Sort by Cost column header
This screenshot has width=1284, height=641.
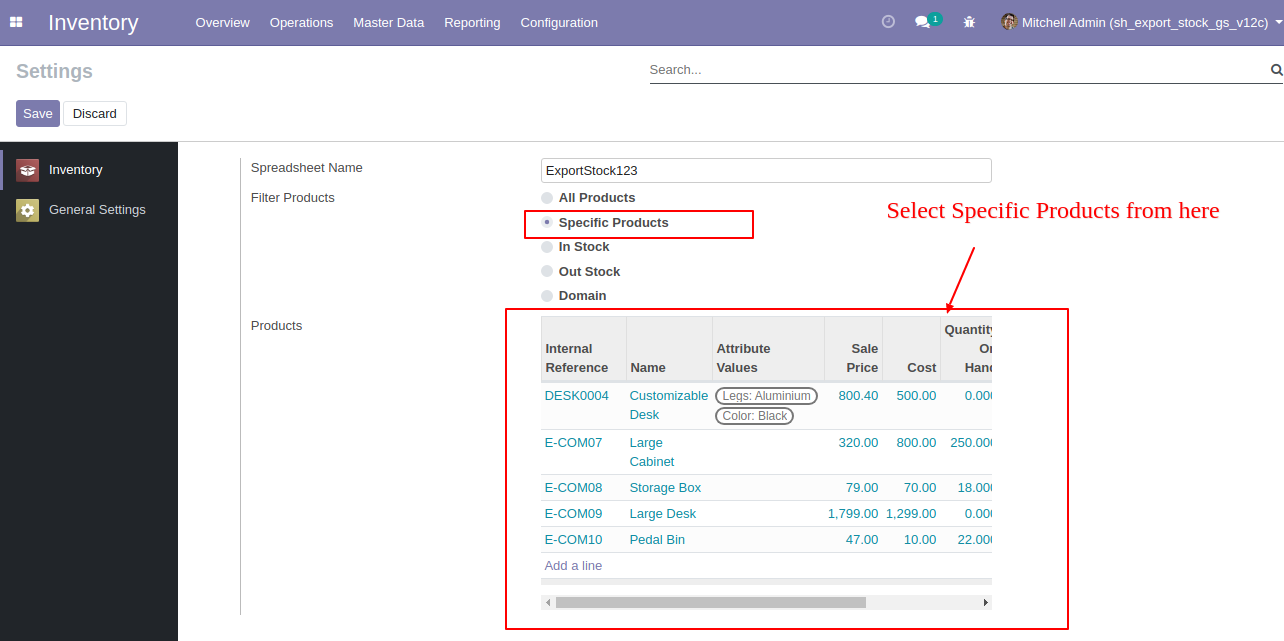(x=912, y=348)
